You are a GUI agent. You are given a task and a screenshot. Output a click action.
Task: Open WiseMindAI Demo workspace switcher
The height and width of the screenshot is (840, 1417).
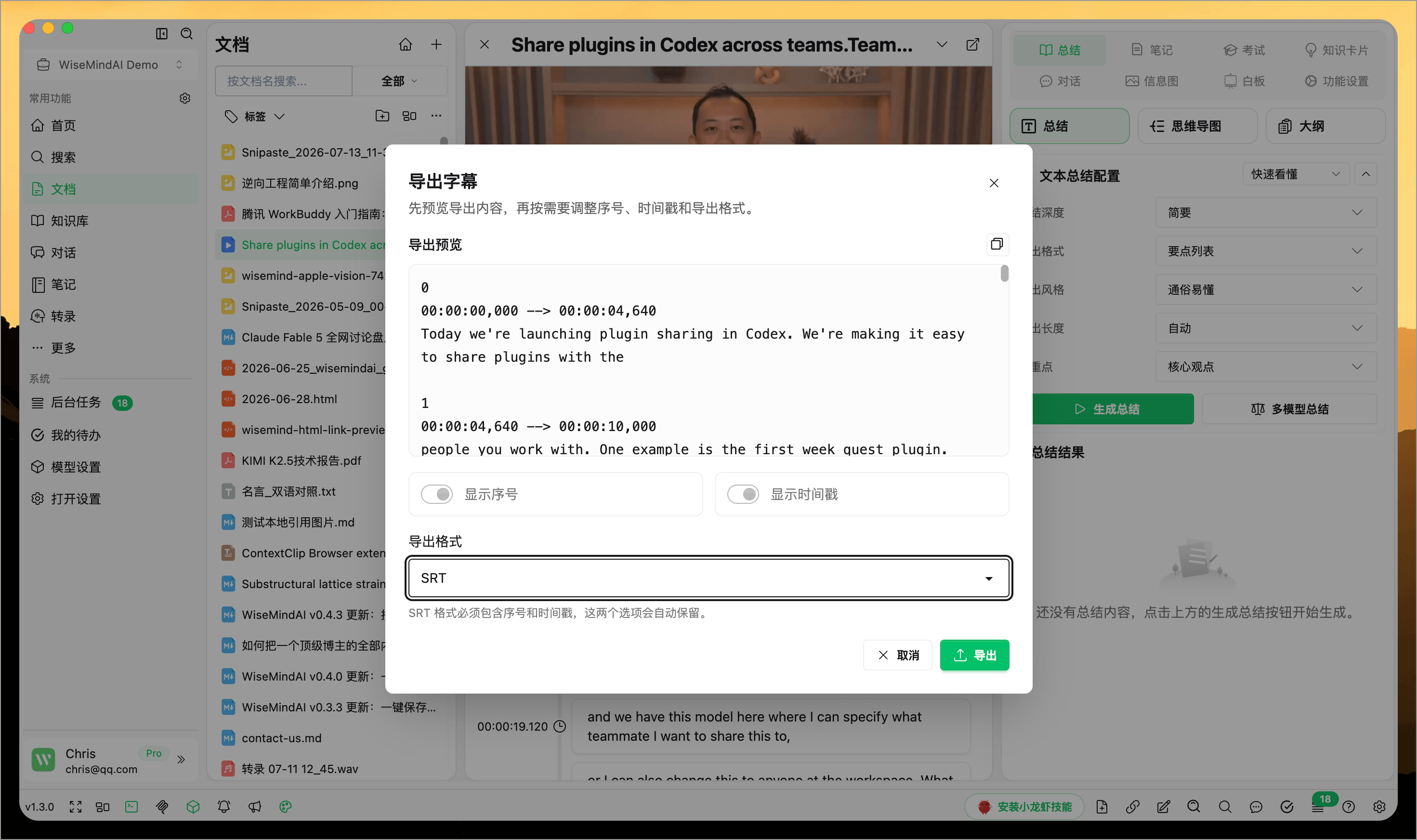coord(110,65)
